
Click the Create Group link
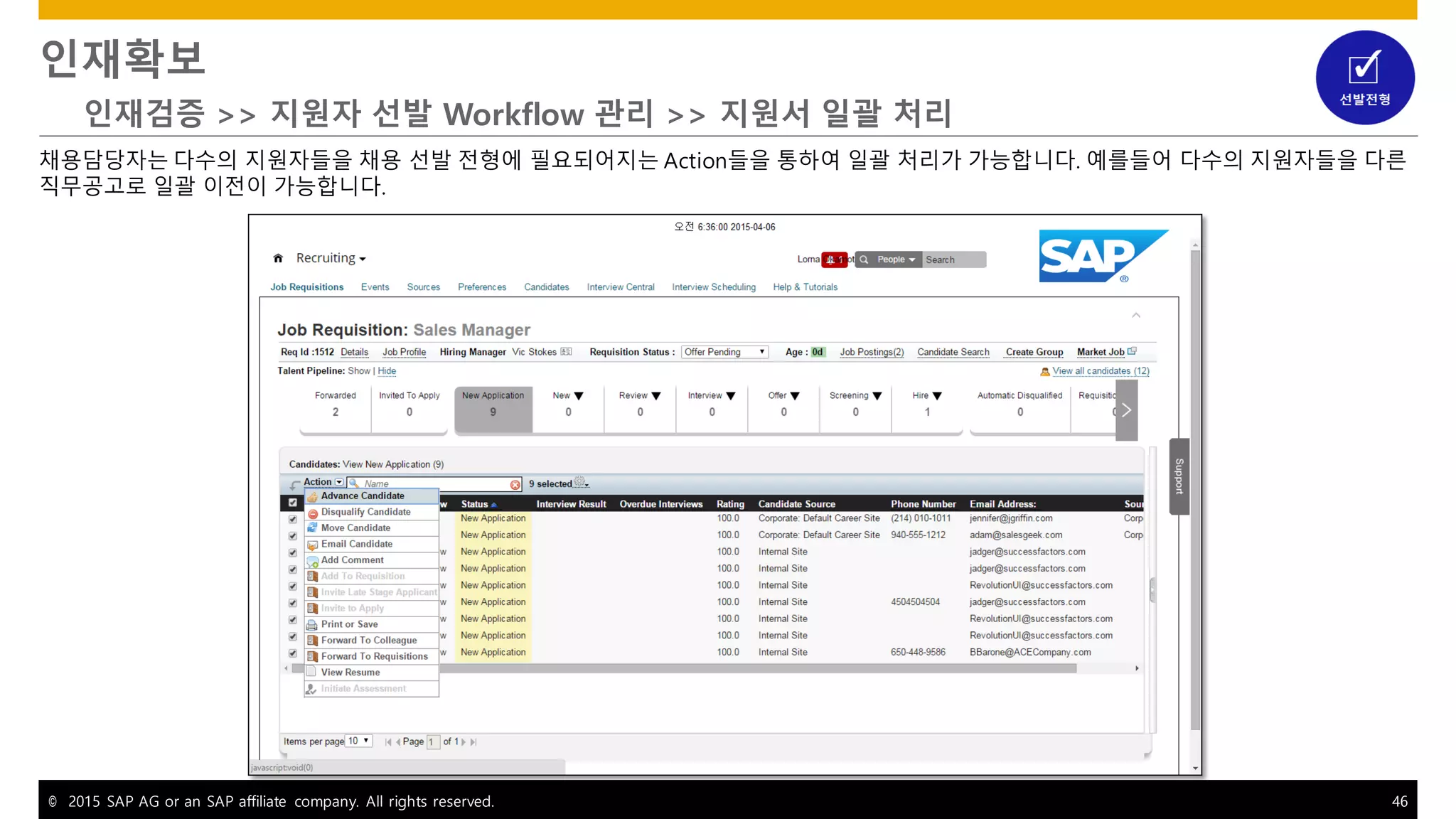point(1034,352)
